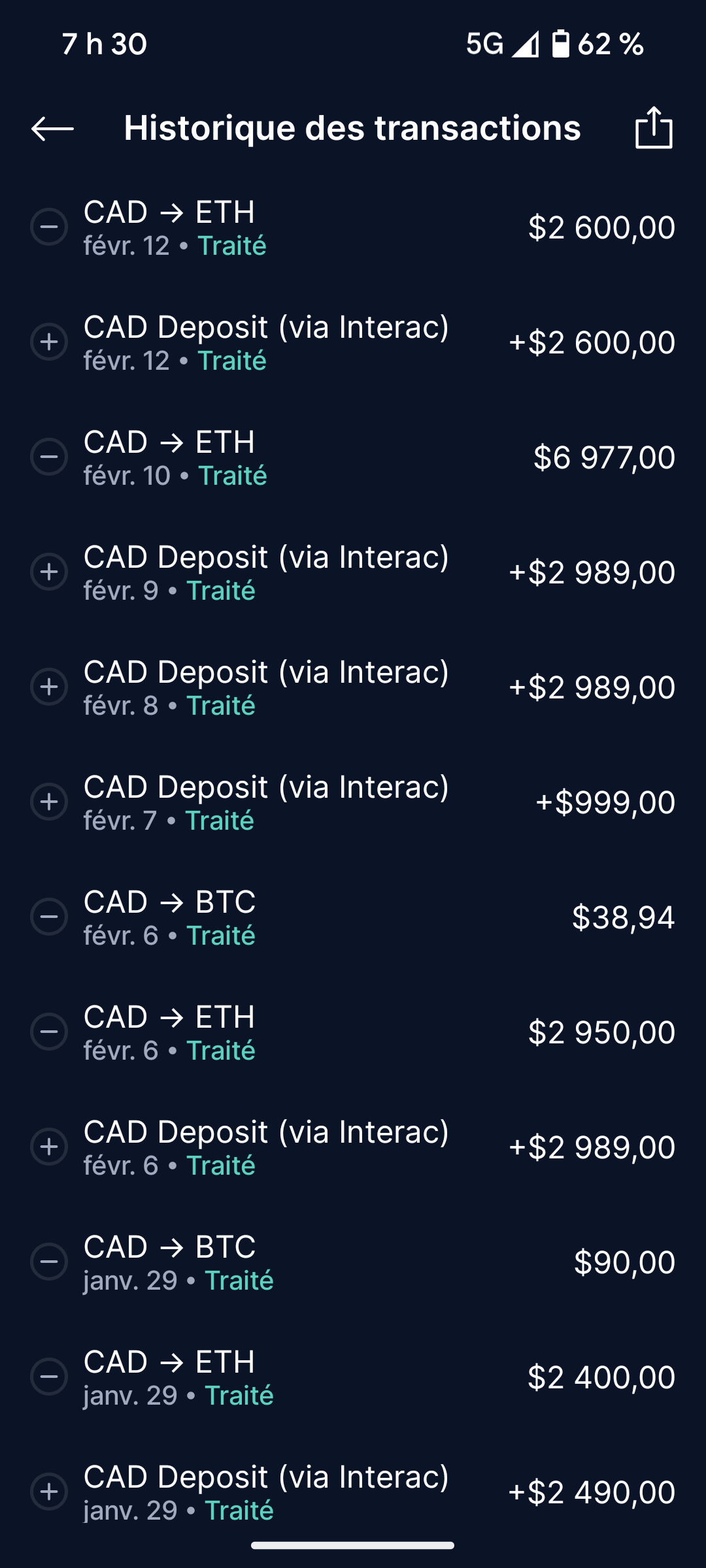Open the $6 977,00 CAD → ETH transaction
This screenshot has width=706, height=1568.
pos(353,457)
